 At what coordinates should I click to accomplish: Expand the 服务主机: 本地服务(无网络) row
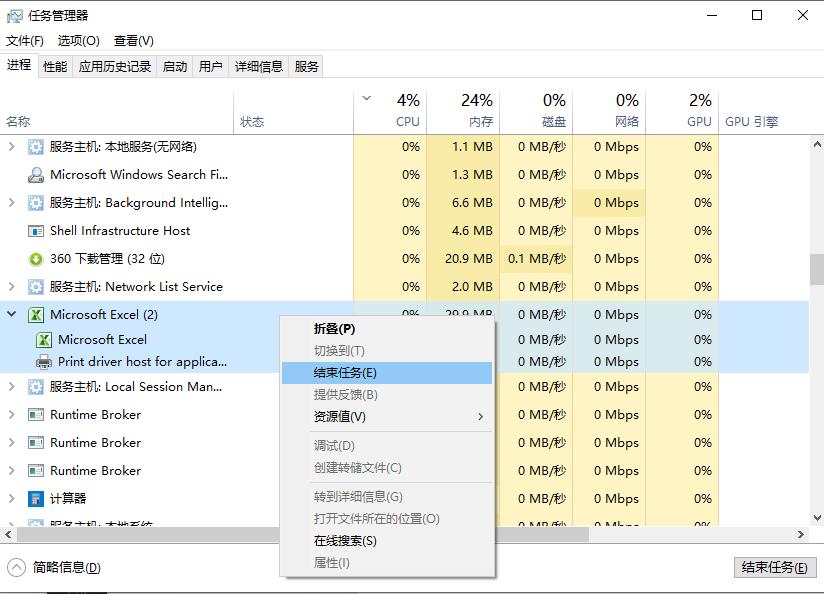12,147
